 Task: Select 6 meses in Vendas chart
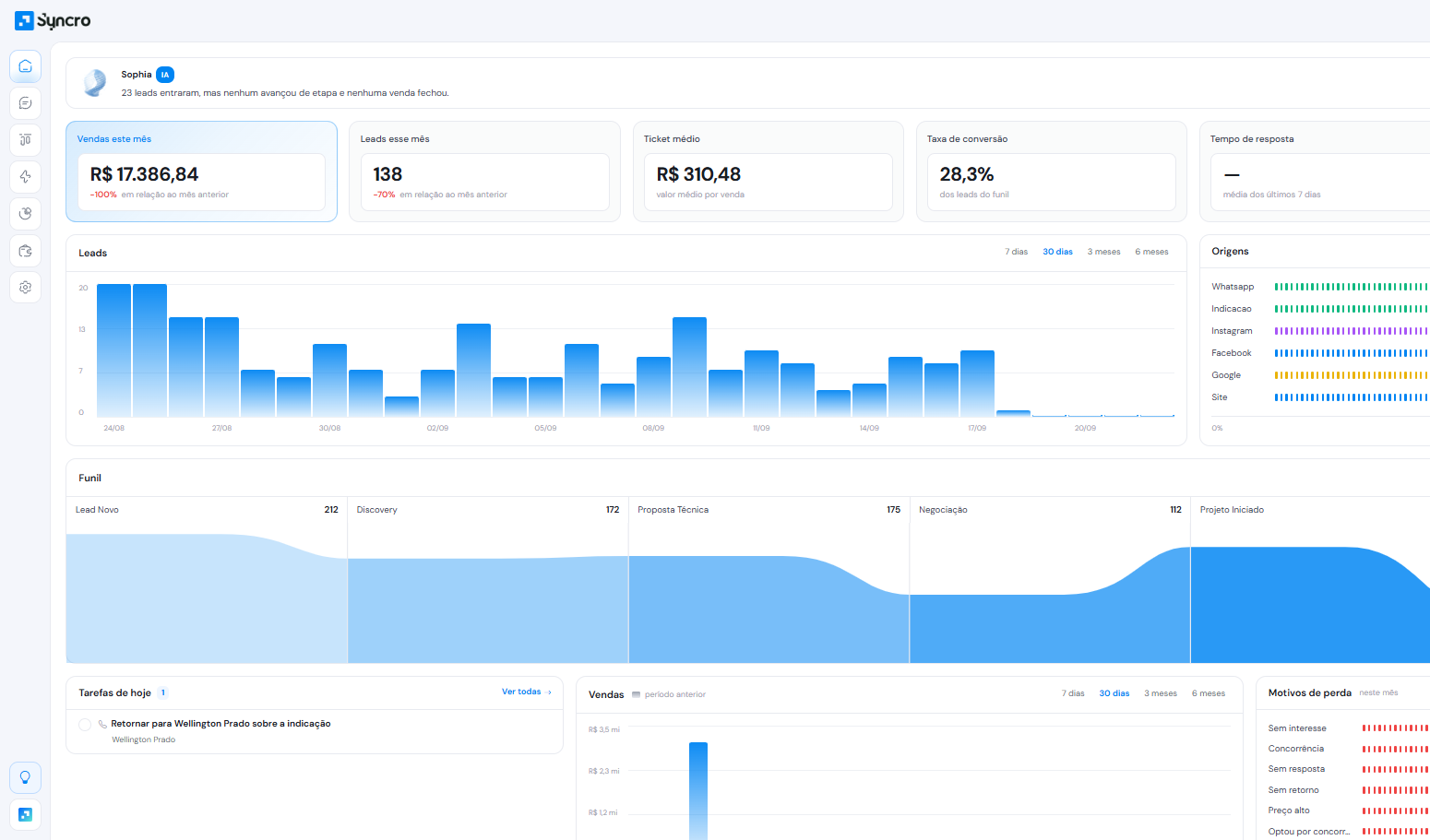click(x=1209, y=693)
